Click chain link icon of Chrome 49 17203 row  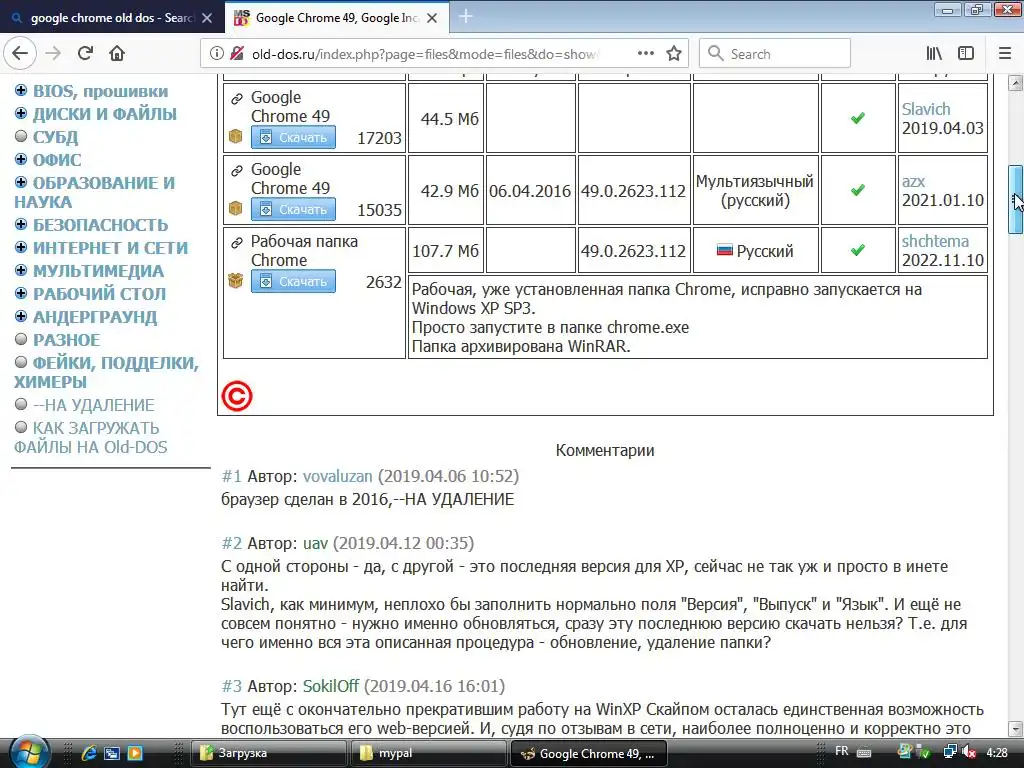[x=236, y=99]
